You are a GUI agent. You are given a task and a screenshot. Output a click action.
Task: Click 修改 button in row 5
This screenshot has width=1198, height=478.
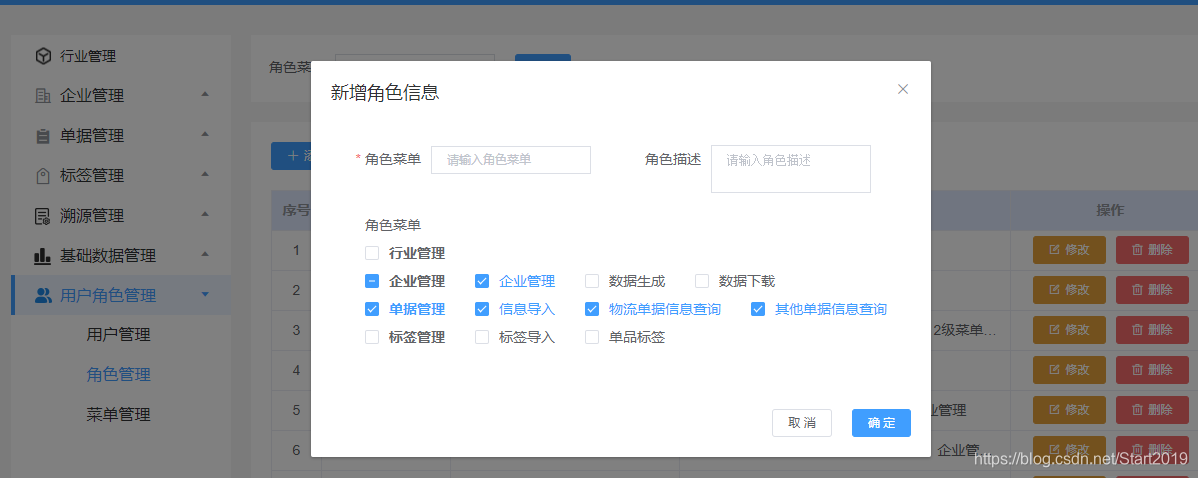click(x=1069, y=410)
